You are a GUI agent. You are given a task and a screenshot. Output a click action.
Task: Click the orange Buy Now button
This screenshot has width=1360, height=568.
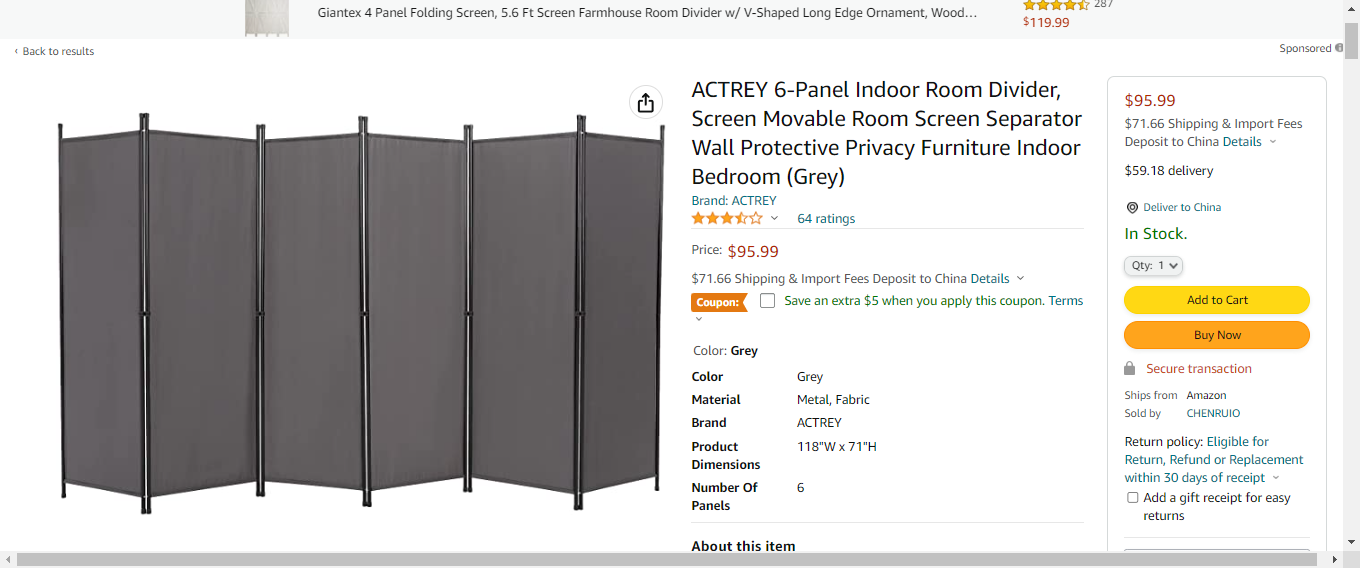[x=1217, y=335]
